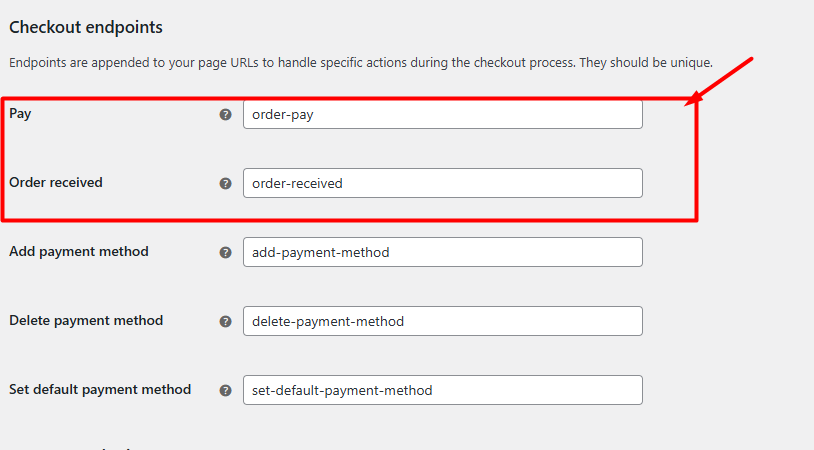Select the "Add payment method" label
Image resolution: width=814 pixels, height=450 pixels.
[79, 252]
